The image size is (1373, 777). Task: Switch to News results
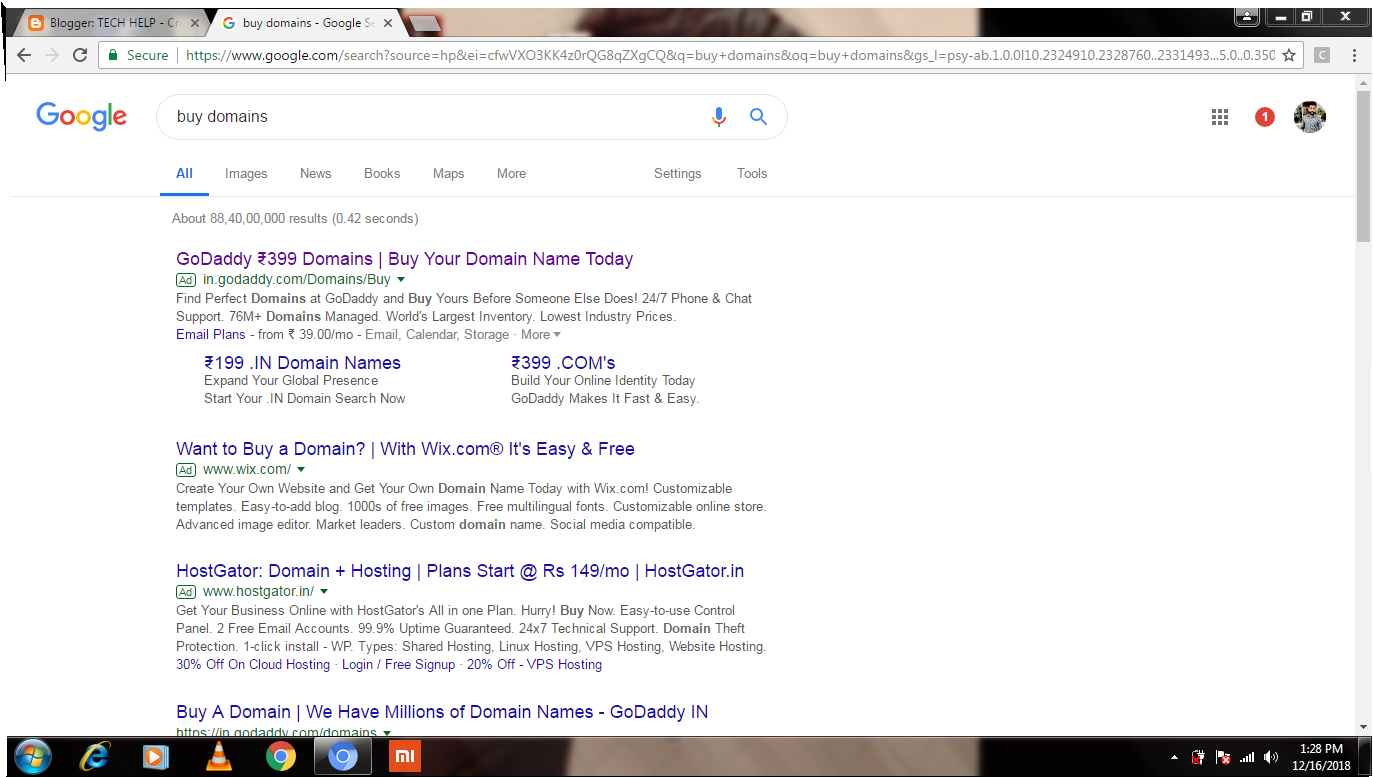315,173
